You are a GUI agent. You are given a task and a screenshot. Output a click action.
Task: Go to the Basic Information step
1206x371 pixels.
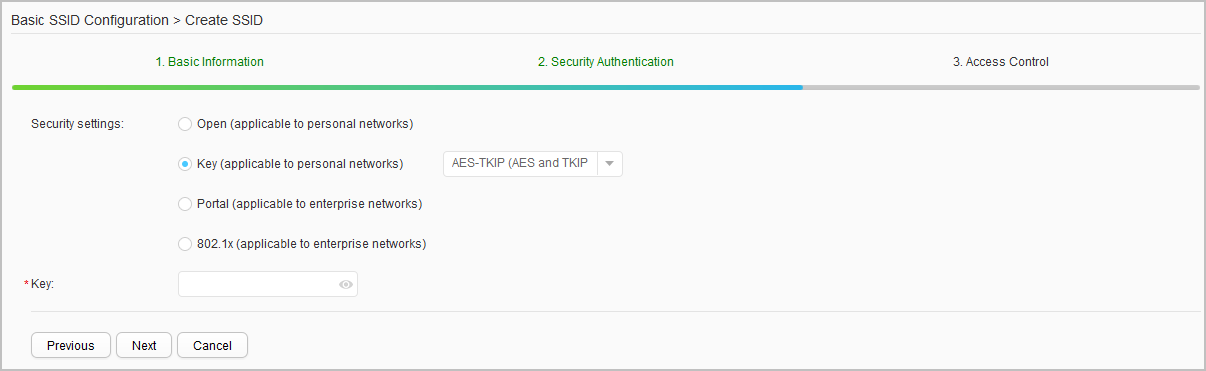(210, 62)
